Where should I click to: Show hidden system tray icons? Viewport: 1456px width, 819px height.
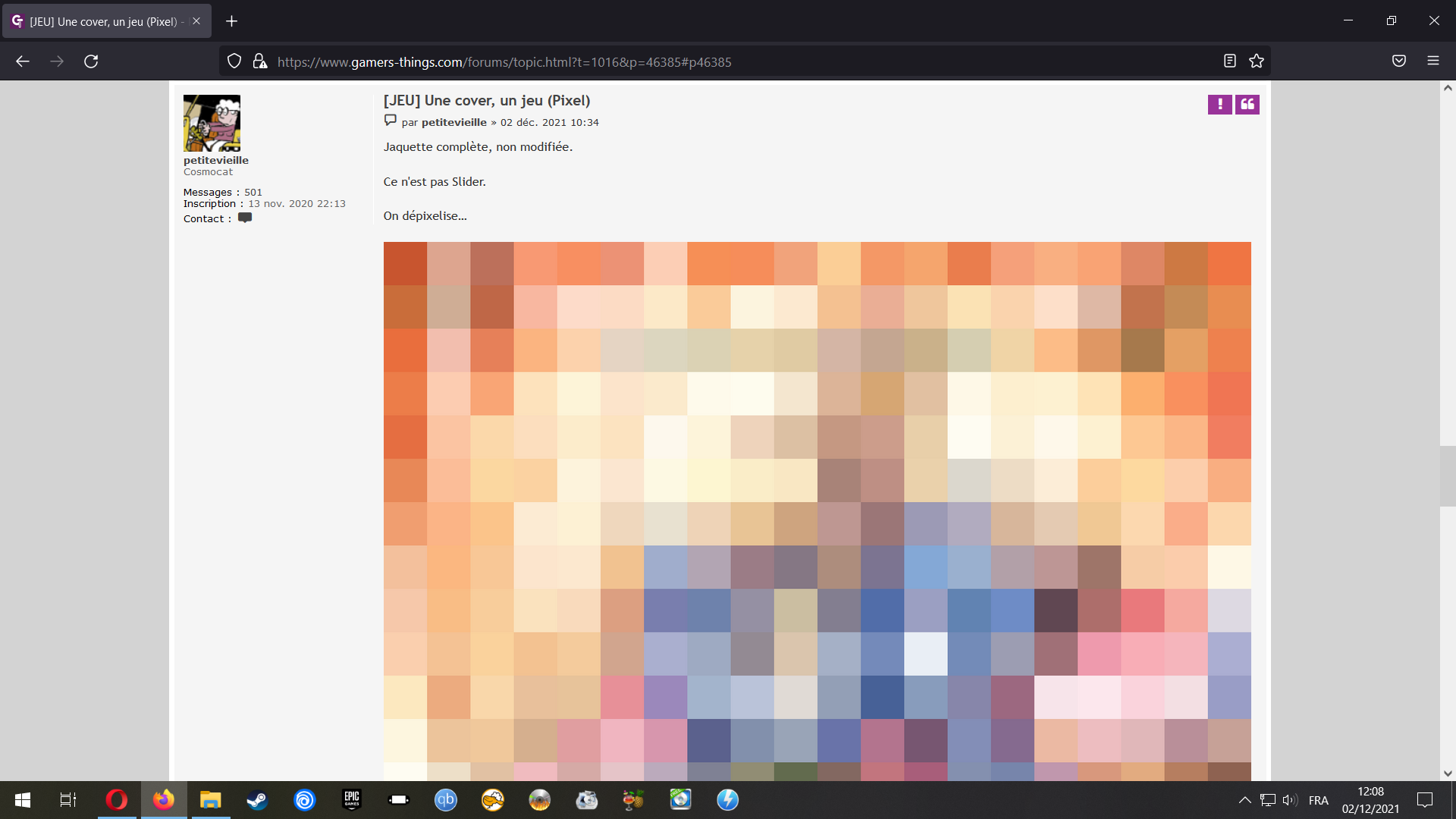[1245, 800]
